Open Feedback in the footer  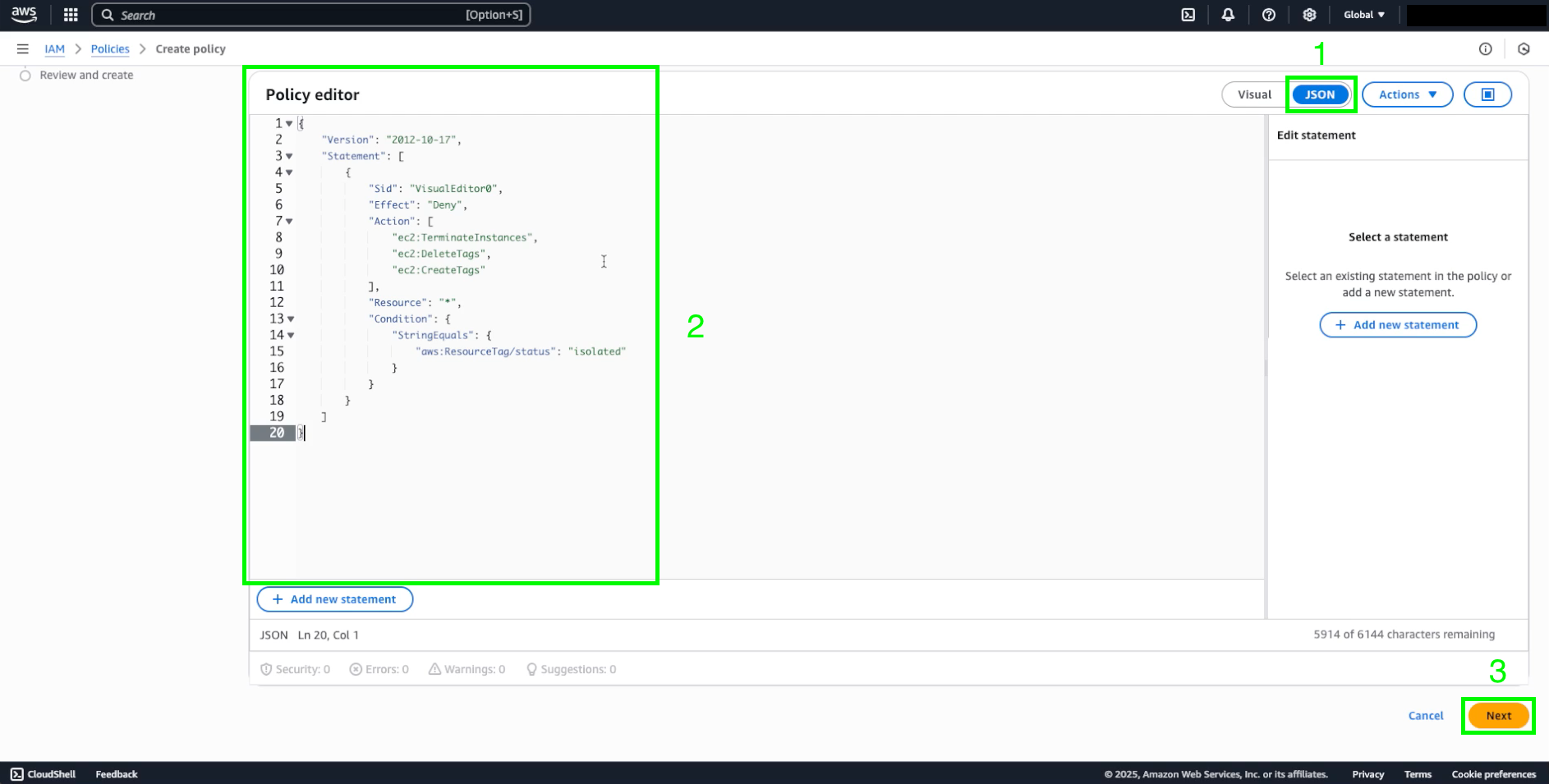117,774
